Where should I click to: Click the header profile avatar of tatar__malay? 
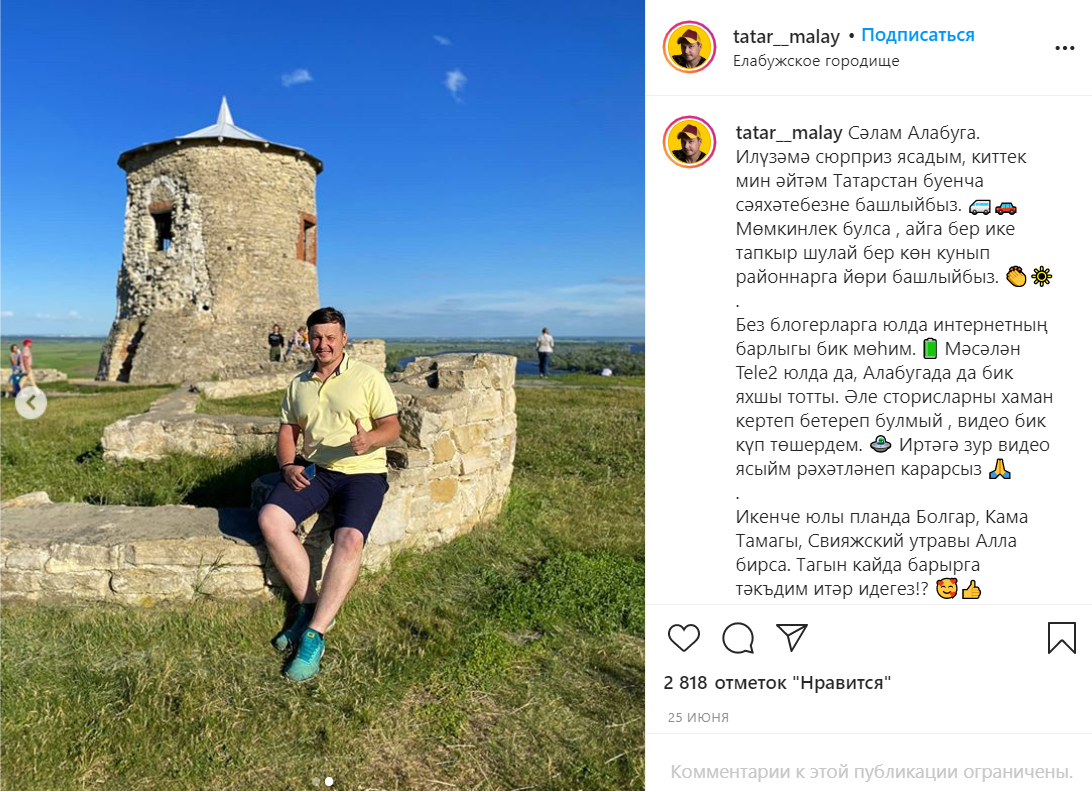coord(689,47)
